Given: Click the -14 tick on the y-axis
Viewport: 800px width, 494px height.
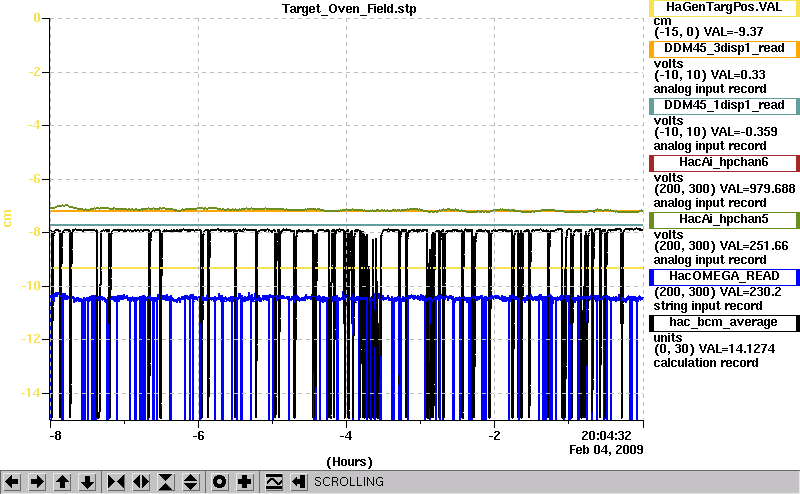Looking at the screenshot, I should [x=30, y=393].
